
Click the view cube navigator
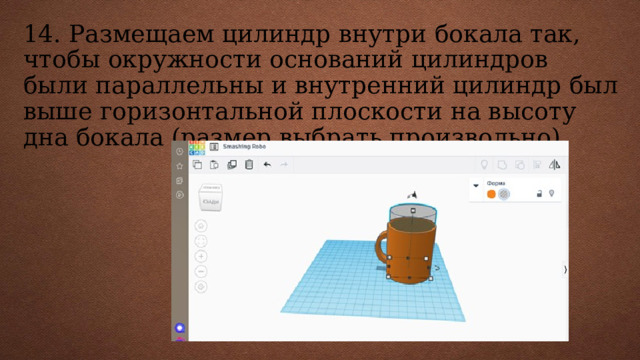(x=211, y=198)
